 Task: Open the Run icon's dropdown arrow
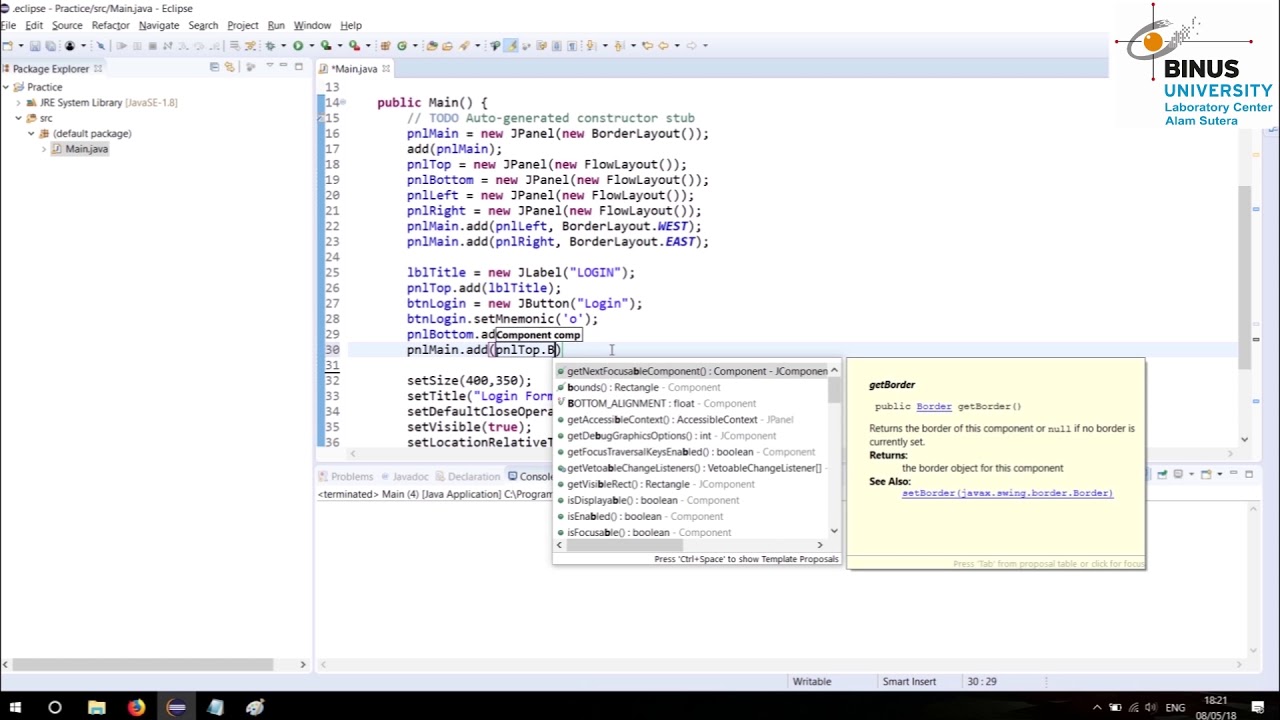click(310, 46)
